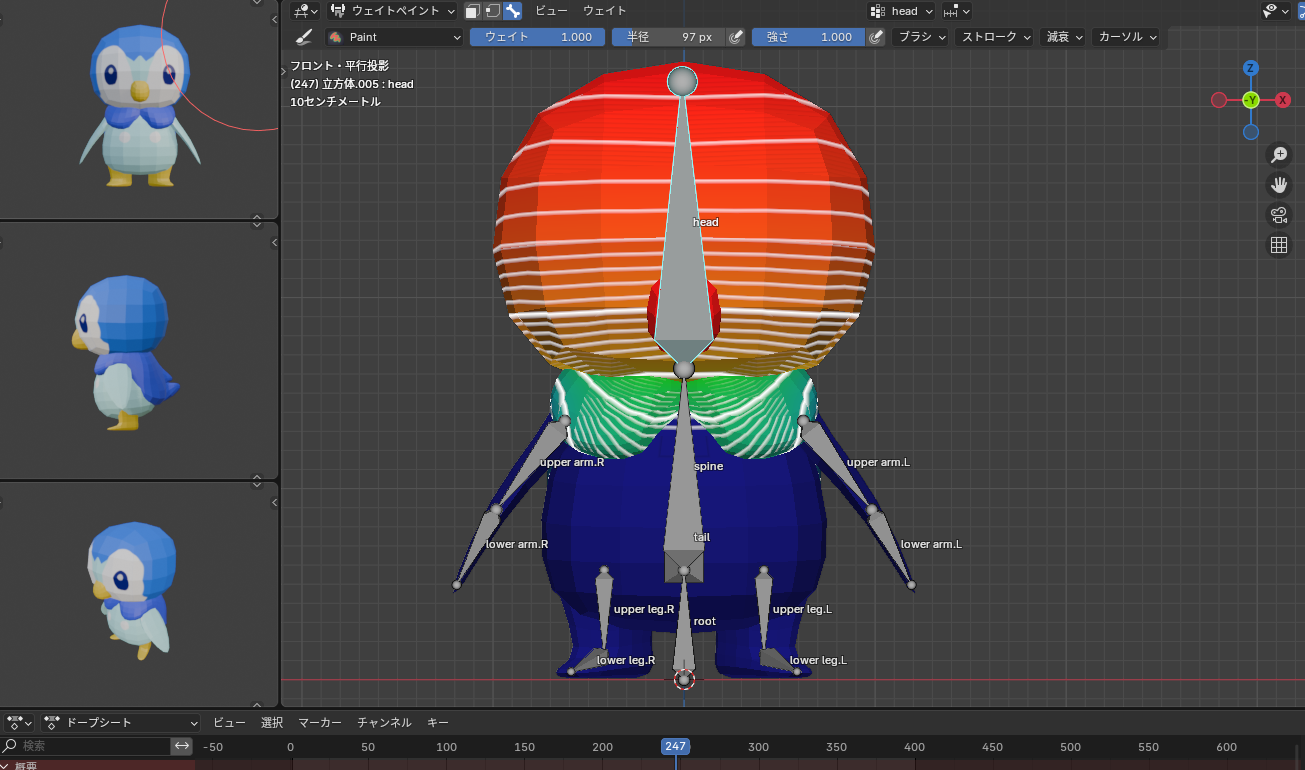Open the ストローク settings popover
Viewport: 1305px width, 770px height.
tap(995, 37)
